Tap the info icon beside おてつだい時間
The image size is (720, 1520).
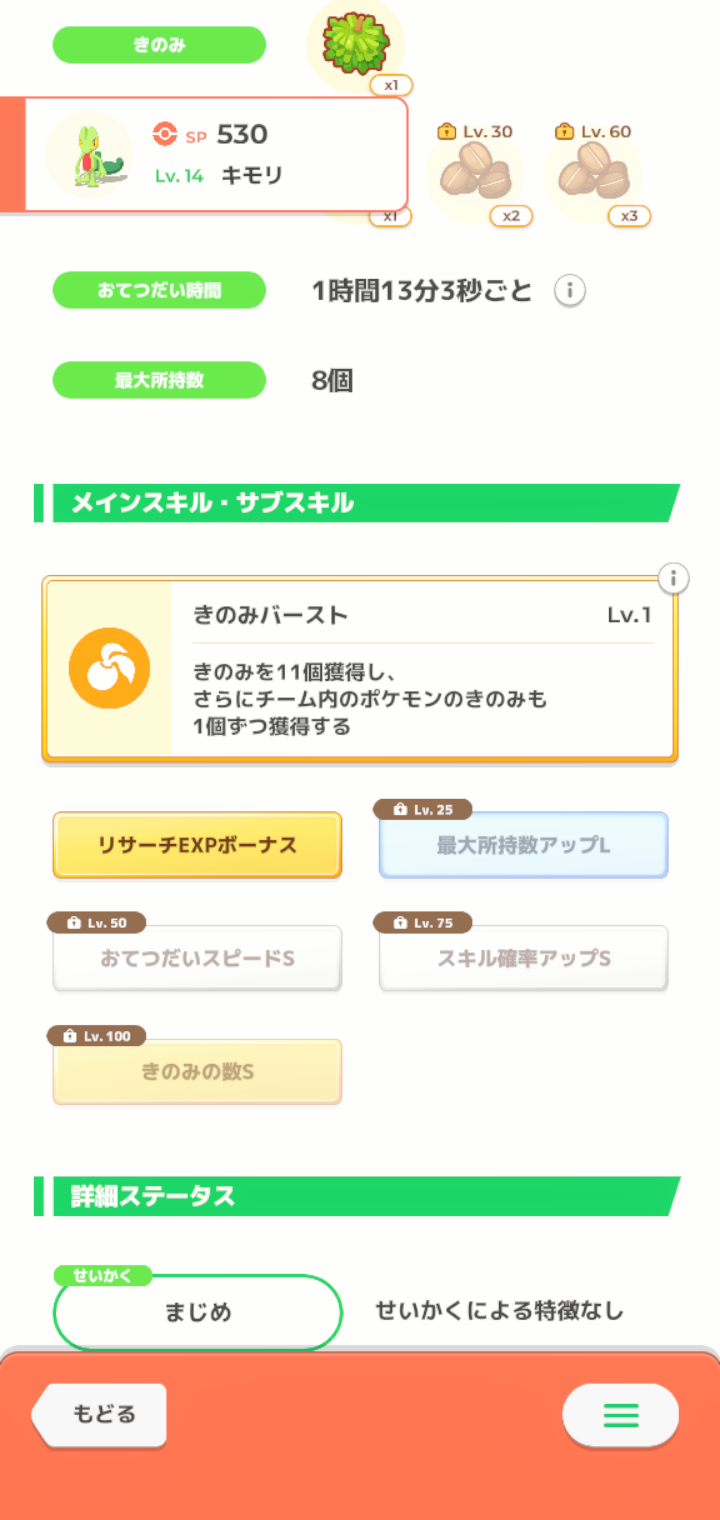point(570,291)
